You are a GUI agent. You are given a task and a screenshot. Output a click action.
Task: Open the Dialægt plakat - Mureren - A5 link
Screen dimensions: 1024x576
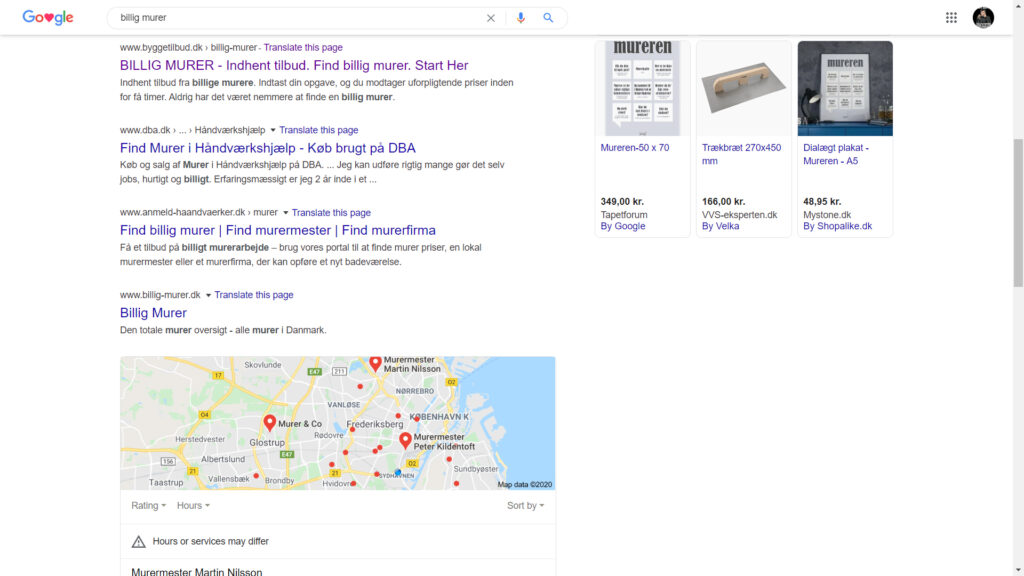click(x=836, y=155)
